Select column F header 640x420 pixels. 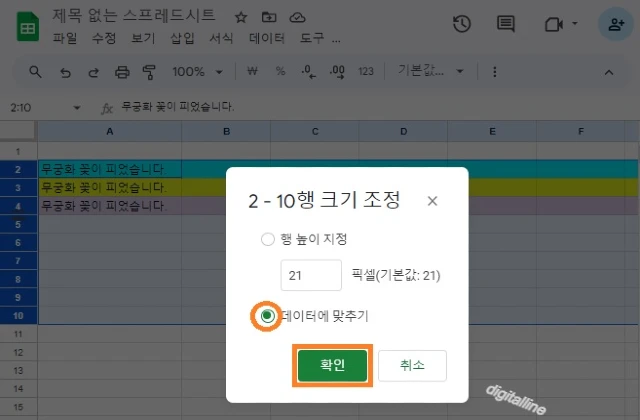(580, 131)
